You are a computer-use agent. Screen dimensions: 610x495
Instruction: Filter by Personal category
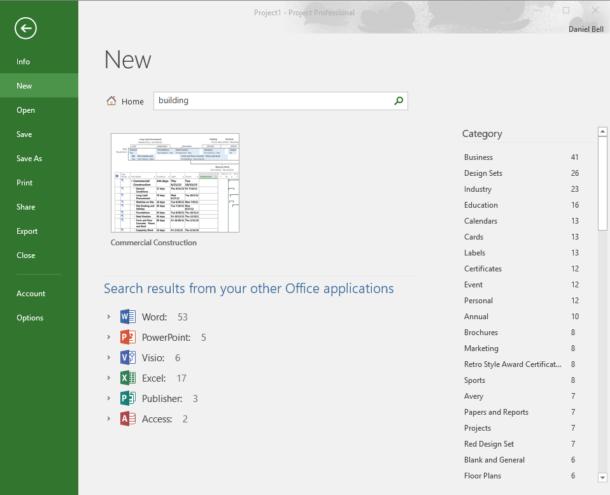click(521, 301)
